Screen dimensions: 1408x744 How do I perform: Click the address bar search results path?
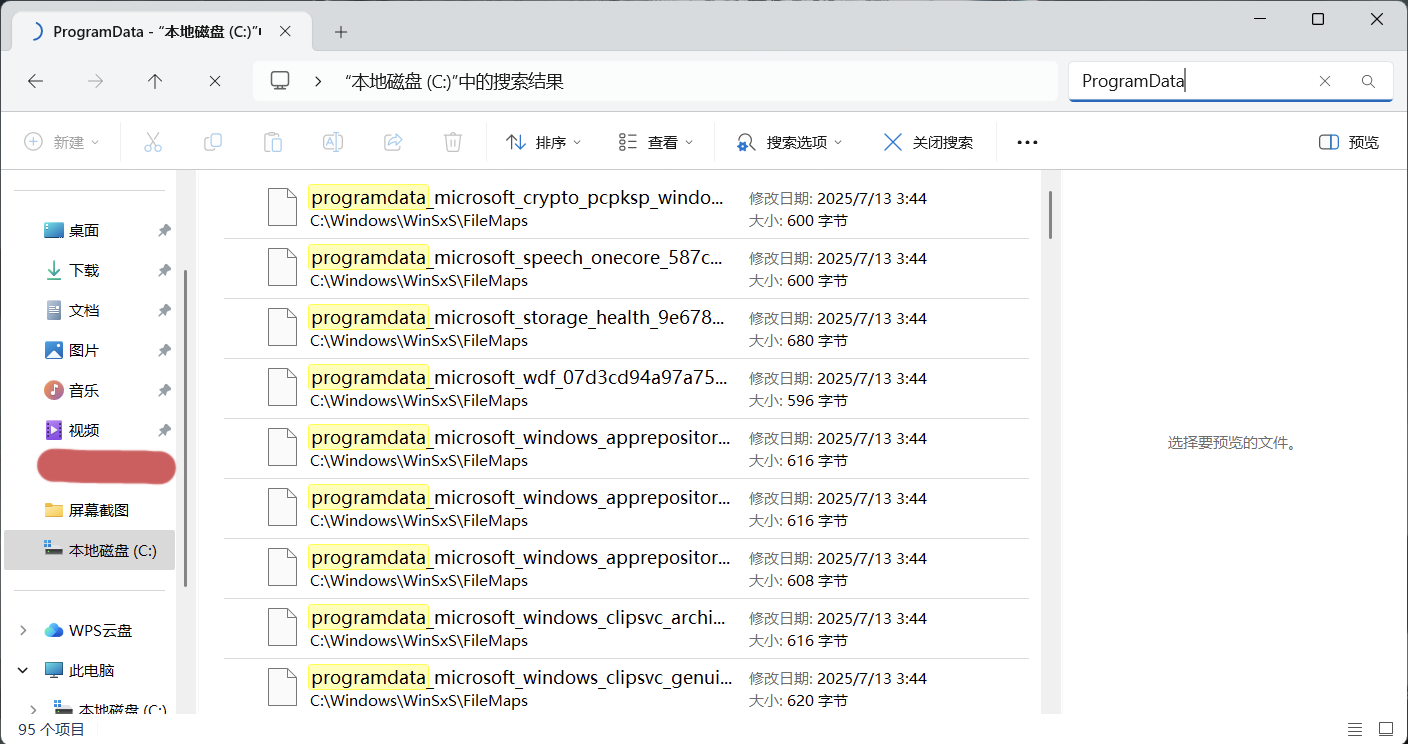454,81
